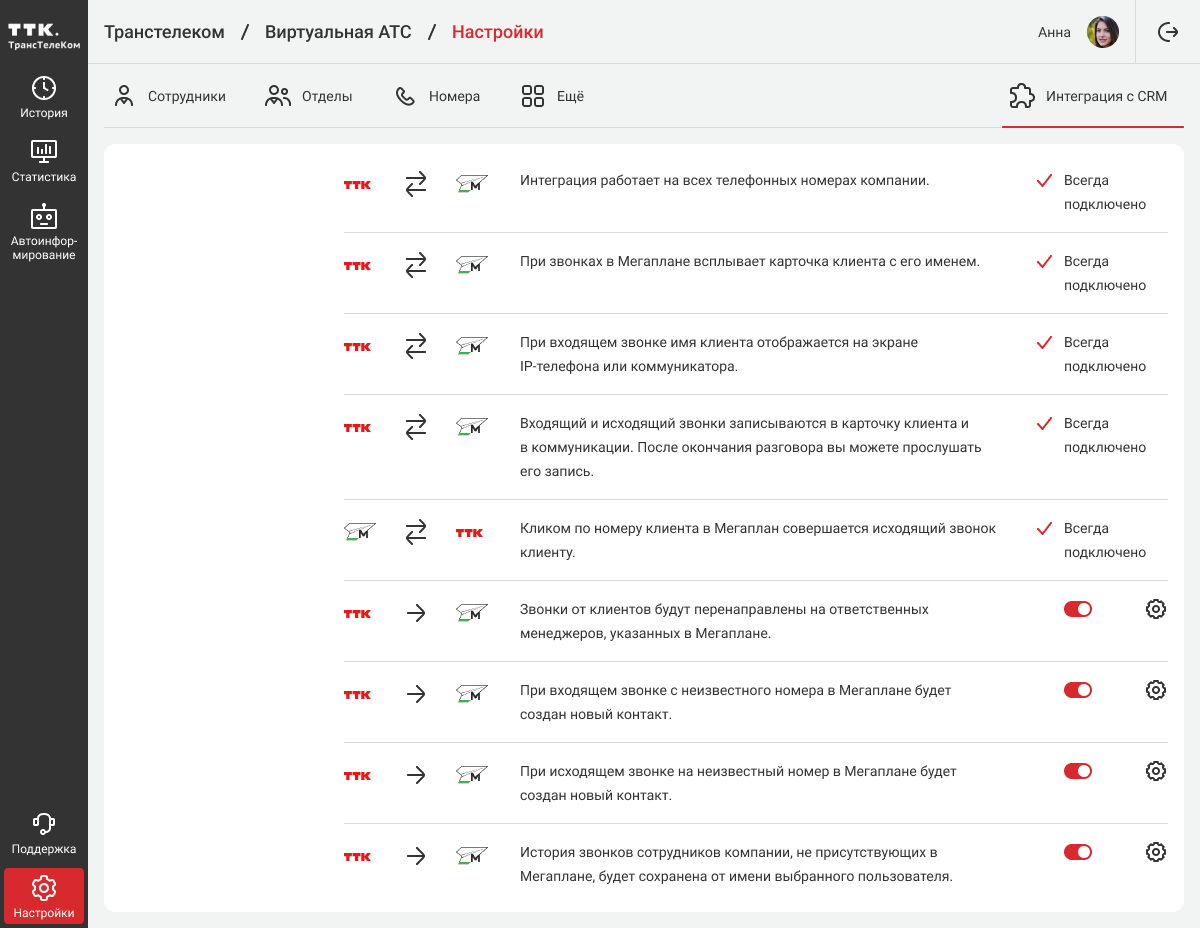The width and height of the screenshot is (1200, 928).
Task: Open gear settings for incoming unknown number contact
Action: [1156, 690]
